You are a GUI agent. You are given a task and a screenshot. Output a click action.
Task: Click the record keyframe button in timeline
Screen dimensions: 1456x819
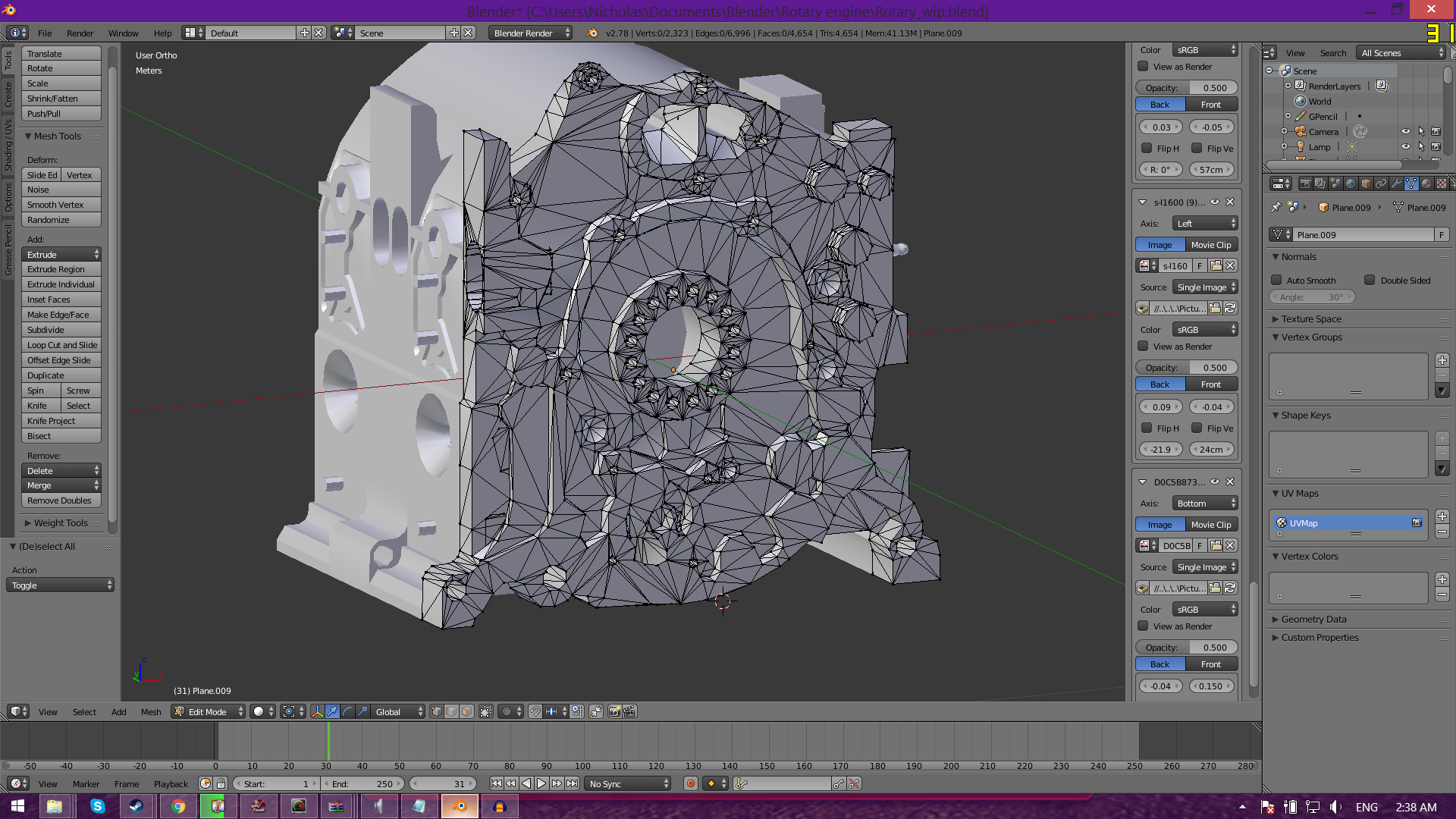(690, 784)
